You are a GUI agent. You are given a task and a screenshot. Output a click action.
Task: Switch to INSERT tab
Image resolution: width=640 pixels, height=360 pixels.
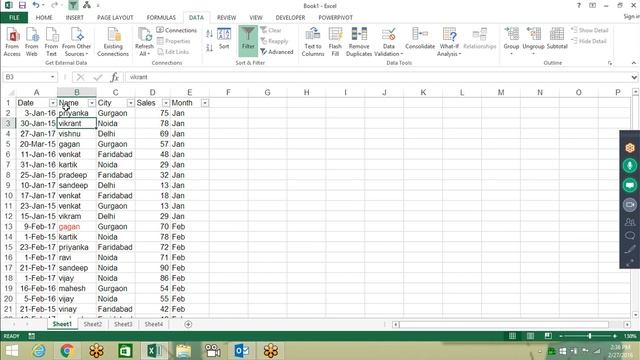coord(75,18)
